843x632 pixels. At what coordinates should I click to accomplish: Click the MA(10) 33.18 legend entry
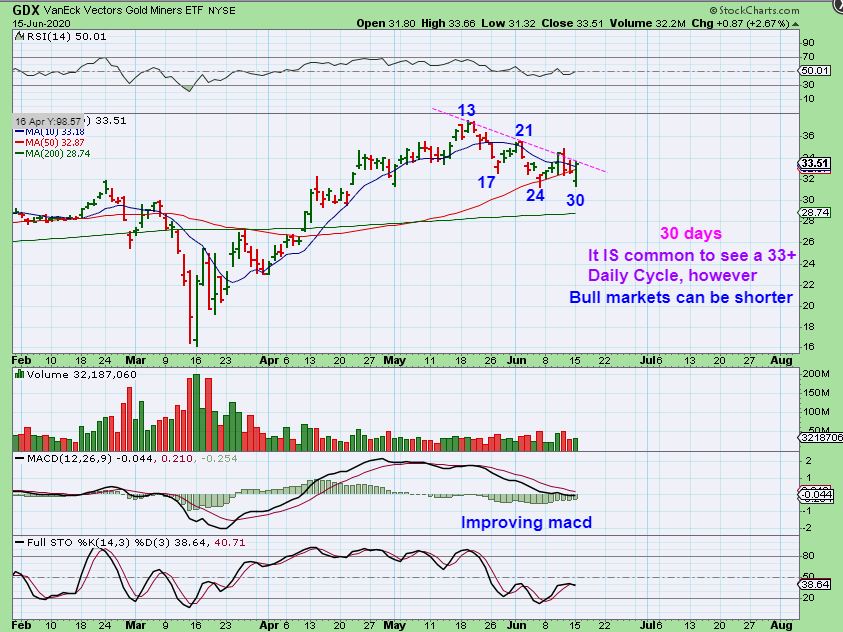point(49,132)
